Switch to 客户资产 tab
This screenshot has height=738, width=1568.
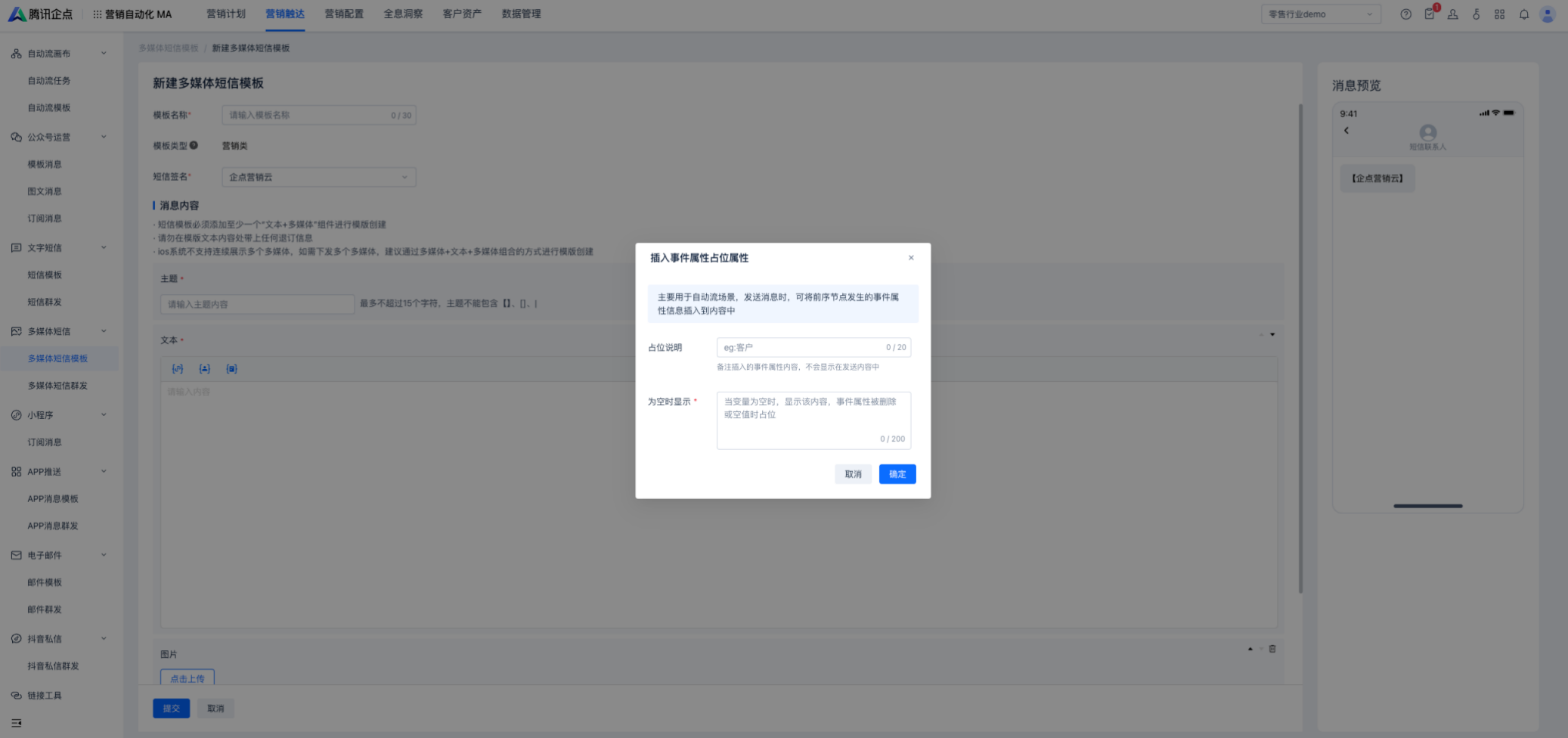point(462,14)
